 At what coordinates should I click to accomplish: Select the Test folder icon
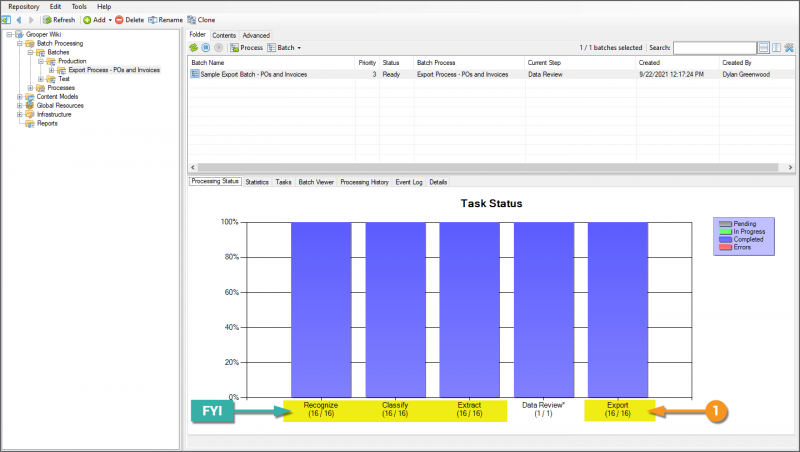(51, 79)
